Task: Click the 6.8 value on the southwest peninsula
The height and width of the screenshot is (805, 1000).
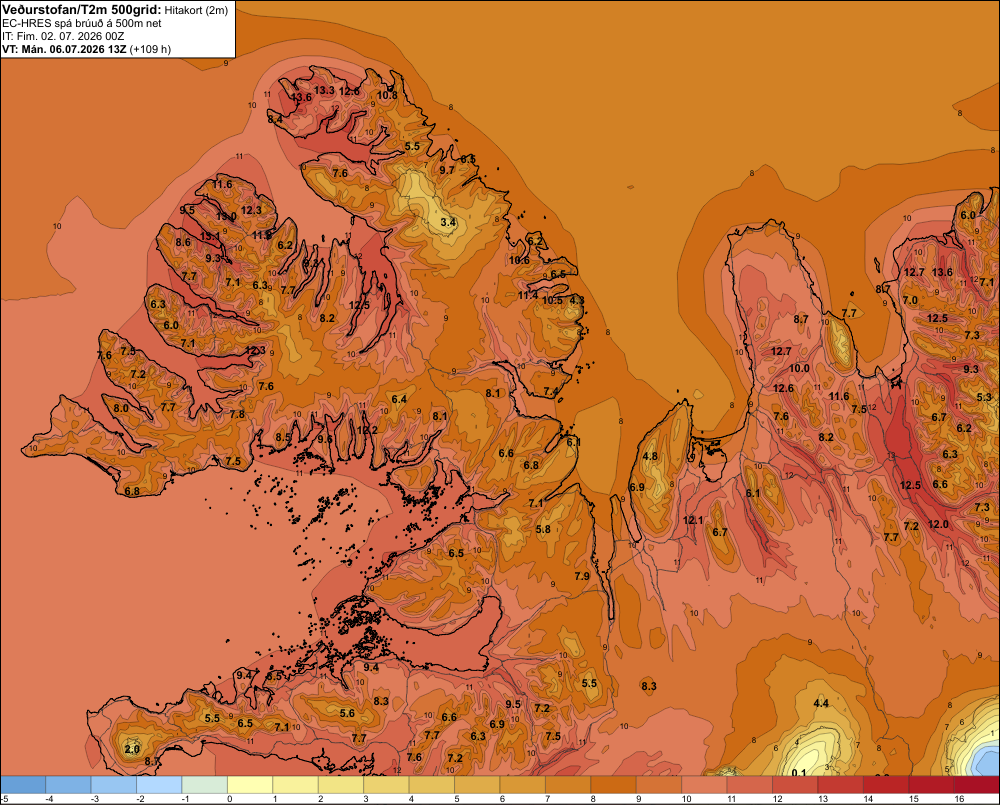Action: [x=132, y=491]
